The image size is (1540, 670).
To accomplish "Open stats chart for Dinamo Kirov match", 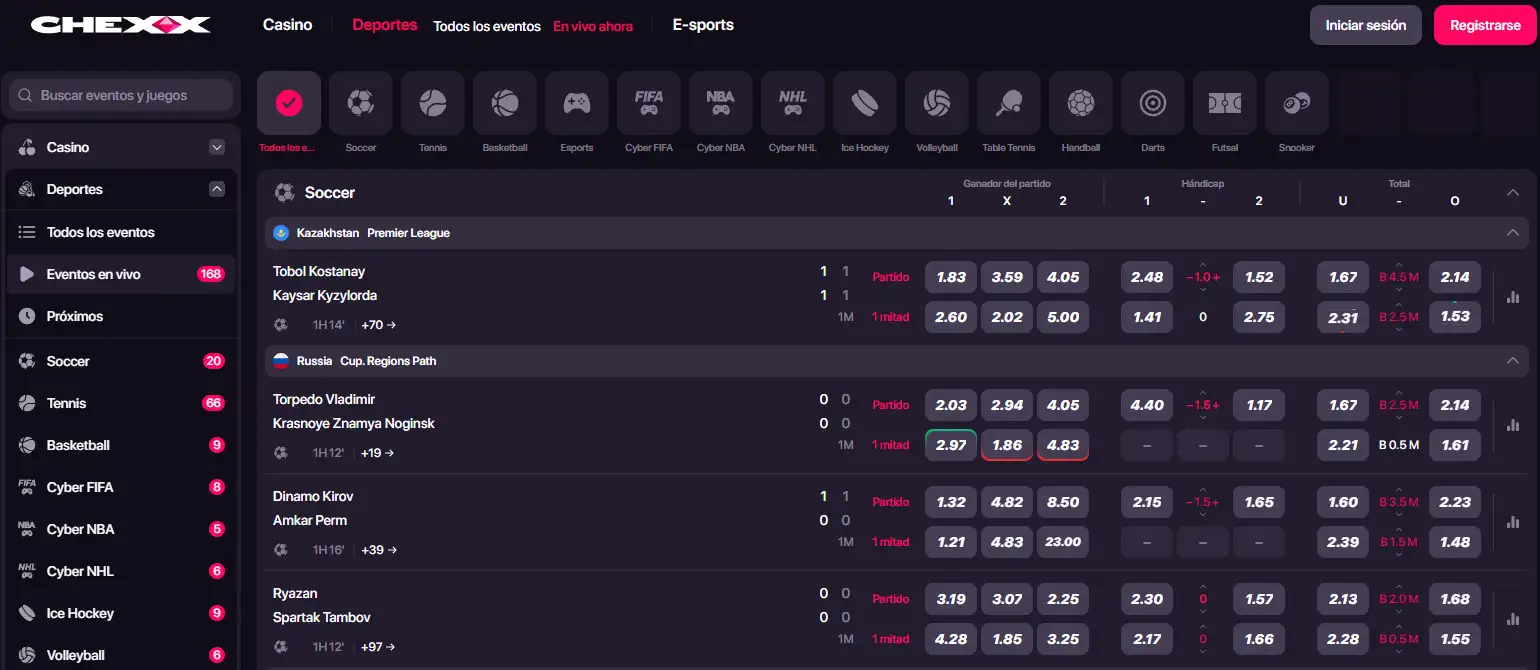I will point(1513,522).
